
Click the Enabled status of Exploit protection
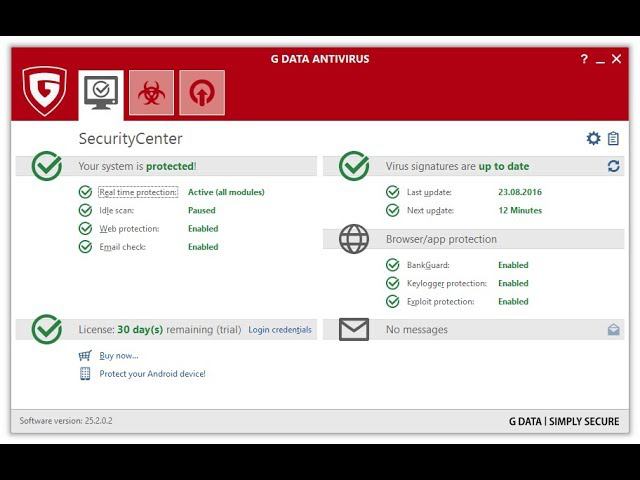pyautogui.click(x=513, y=302)
